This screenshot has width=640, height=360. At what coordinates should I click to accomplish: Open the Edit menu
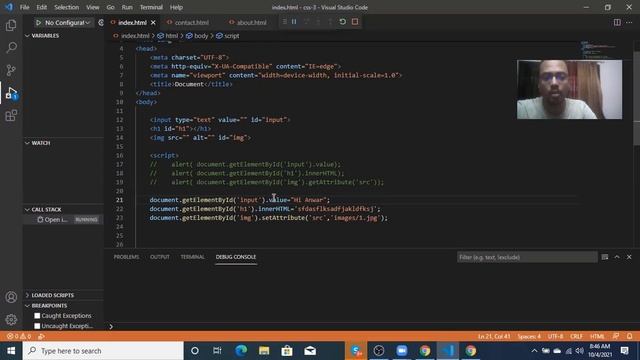[42, 7]
